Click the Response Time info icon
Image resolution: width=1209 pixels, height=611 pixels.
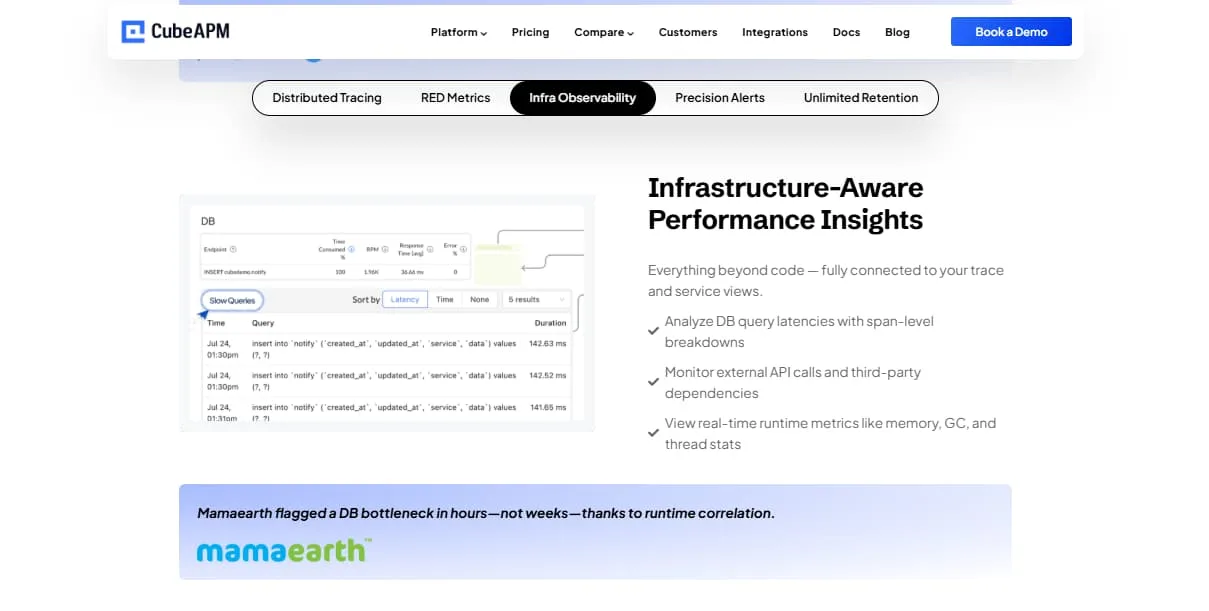[430, 249]
